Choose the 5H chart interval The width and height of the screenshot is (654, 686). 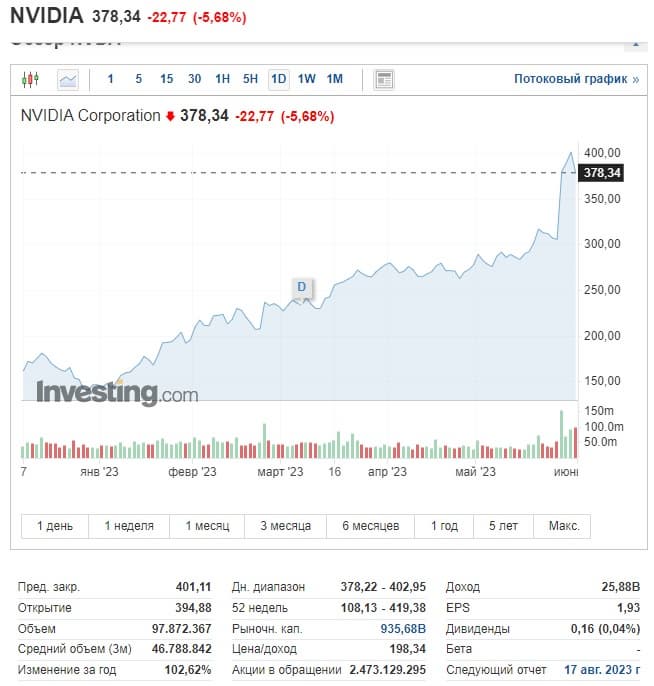pos(250,79)
